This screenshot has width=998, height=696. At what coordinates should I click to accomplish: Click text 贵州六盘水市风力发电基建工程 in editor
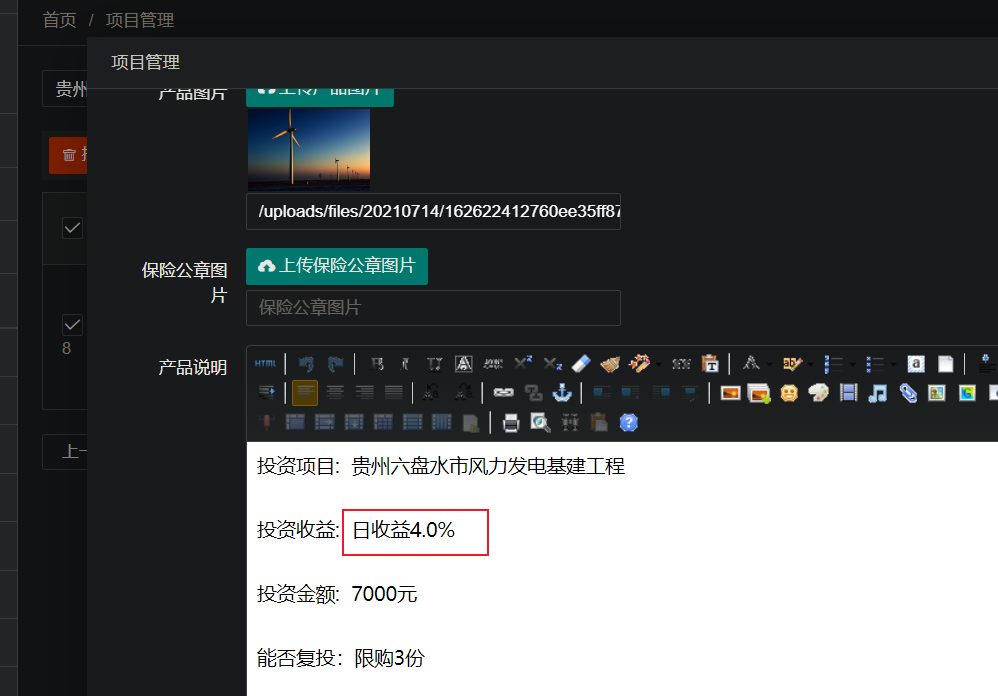(x=488, y=466)
